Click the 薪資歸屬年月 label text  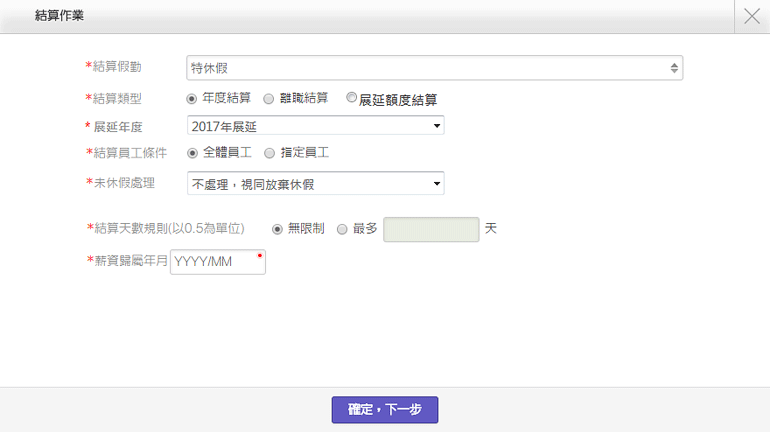(x=130, y=261)
